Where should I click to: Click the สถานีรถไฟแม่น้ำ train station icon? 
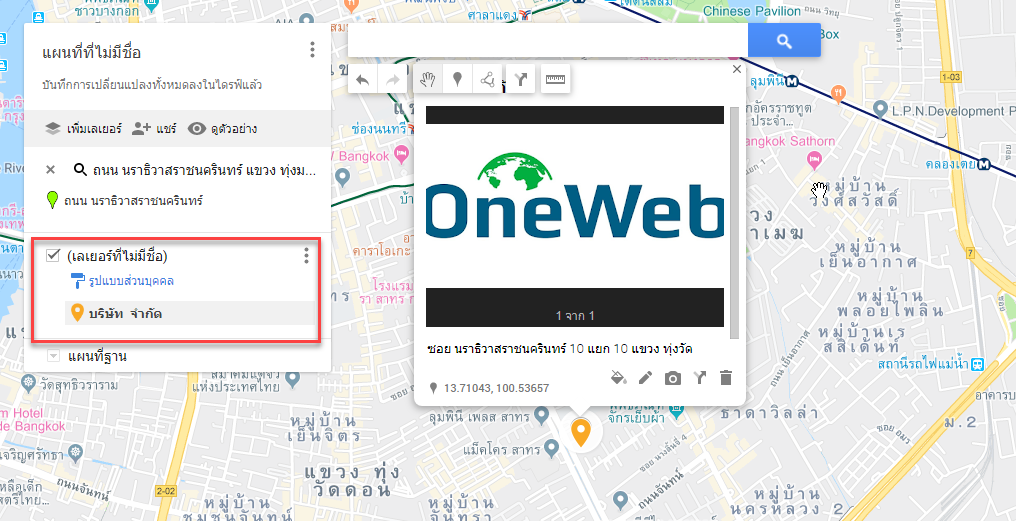977,364
